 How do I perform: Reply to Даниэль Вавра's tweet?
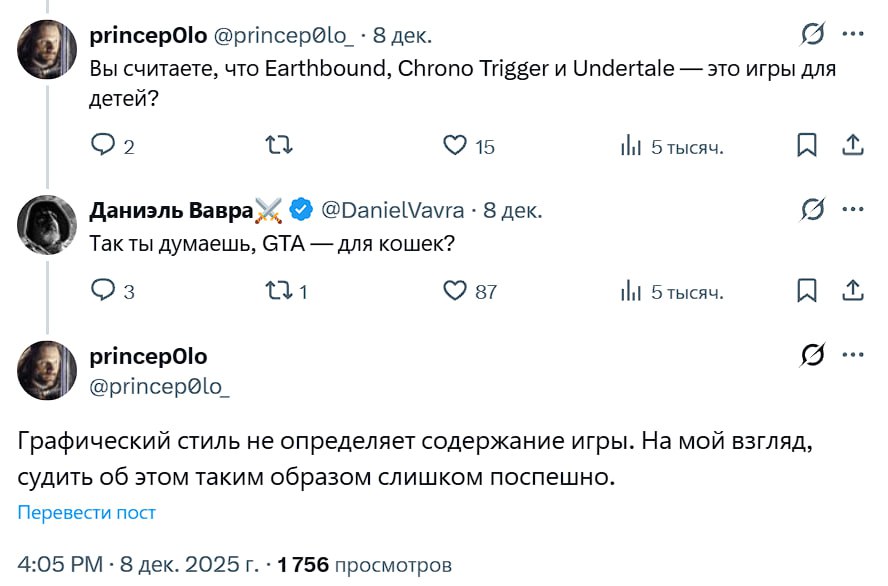click(105, 291)
